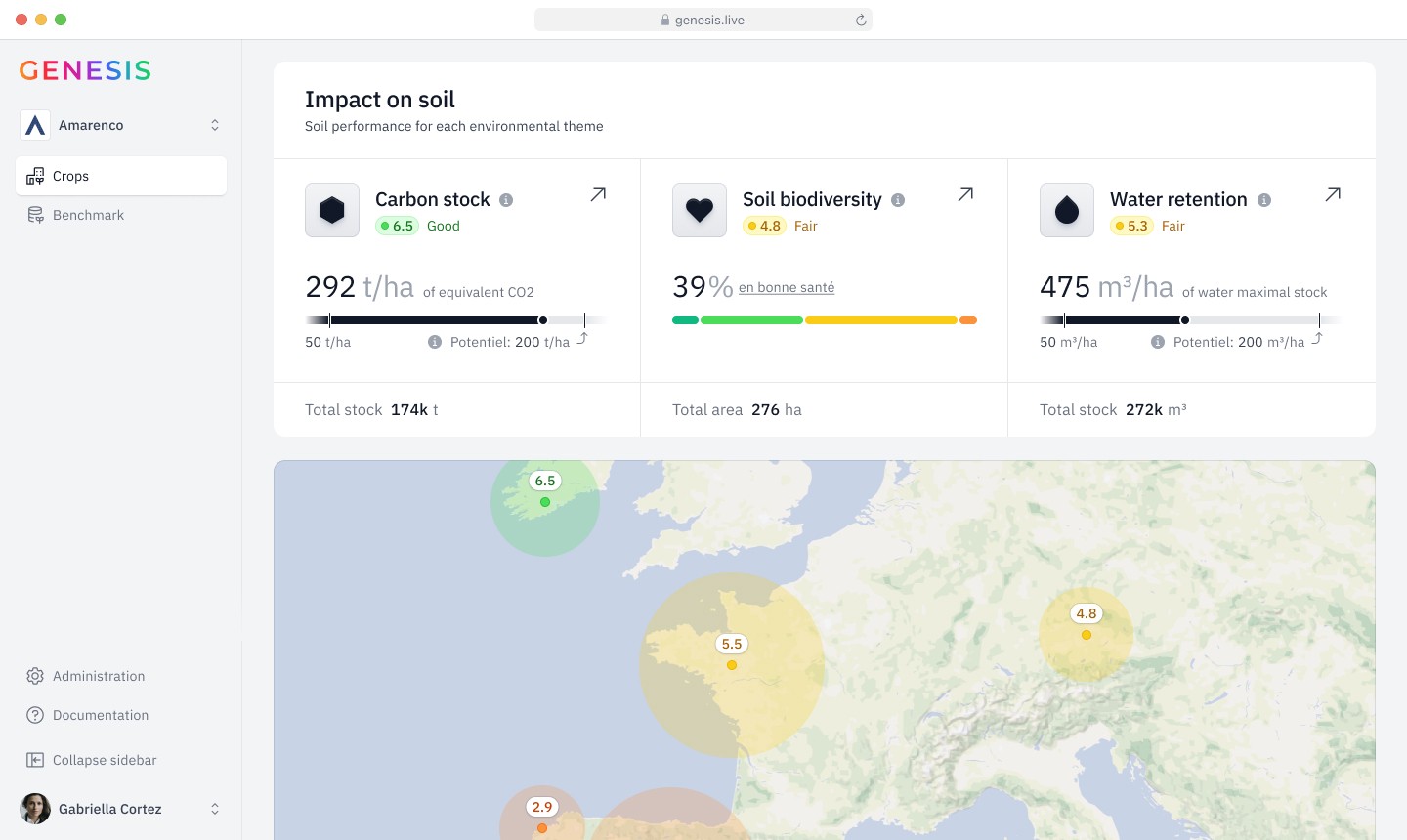Screen dimensions: 1407x840
Task: Click the 'Total area 276 ha' text
Action: (x=737, y=410)
